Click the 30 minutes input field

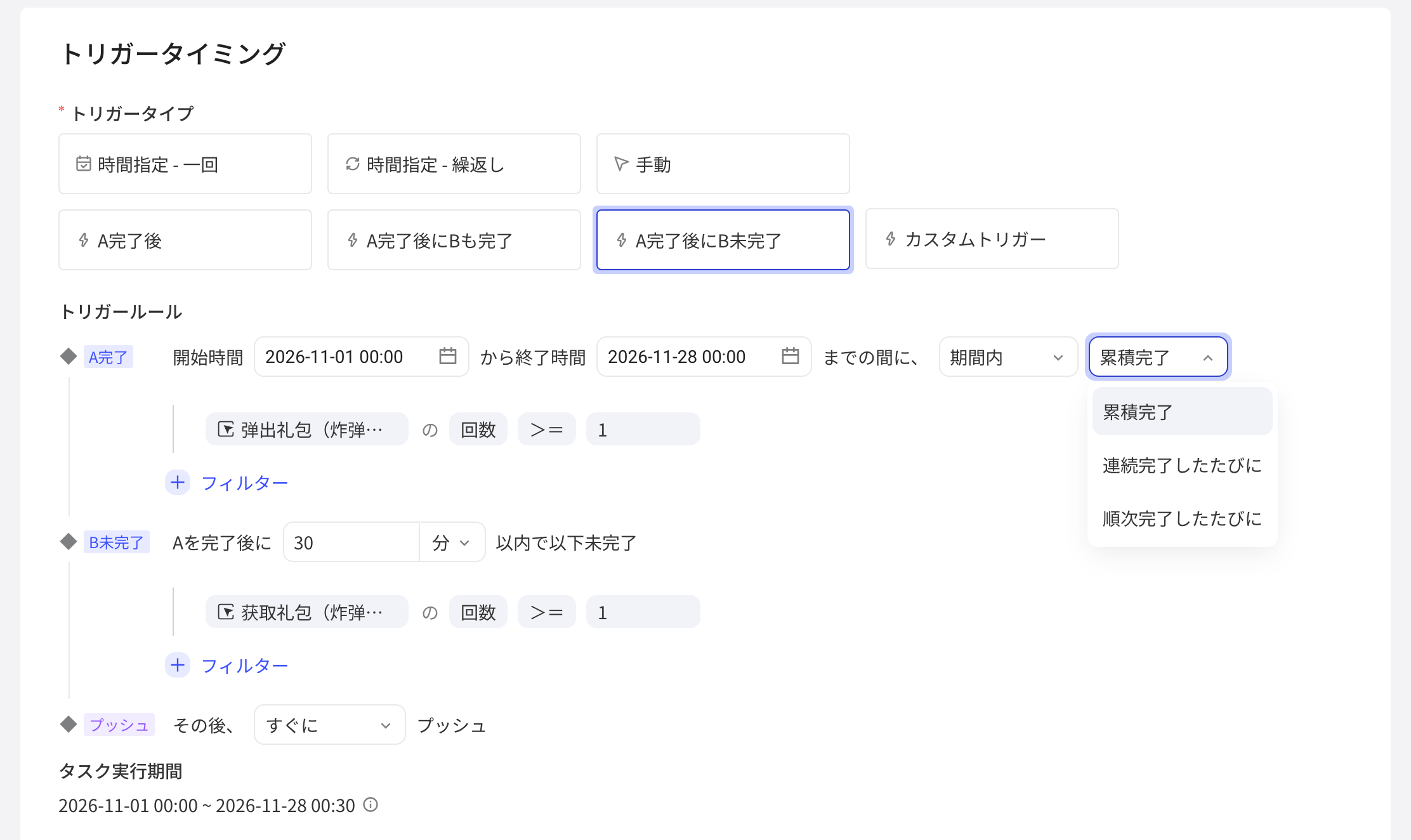[351, 542]
